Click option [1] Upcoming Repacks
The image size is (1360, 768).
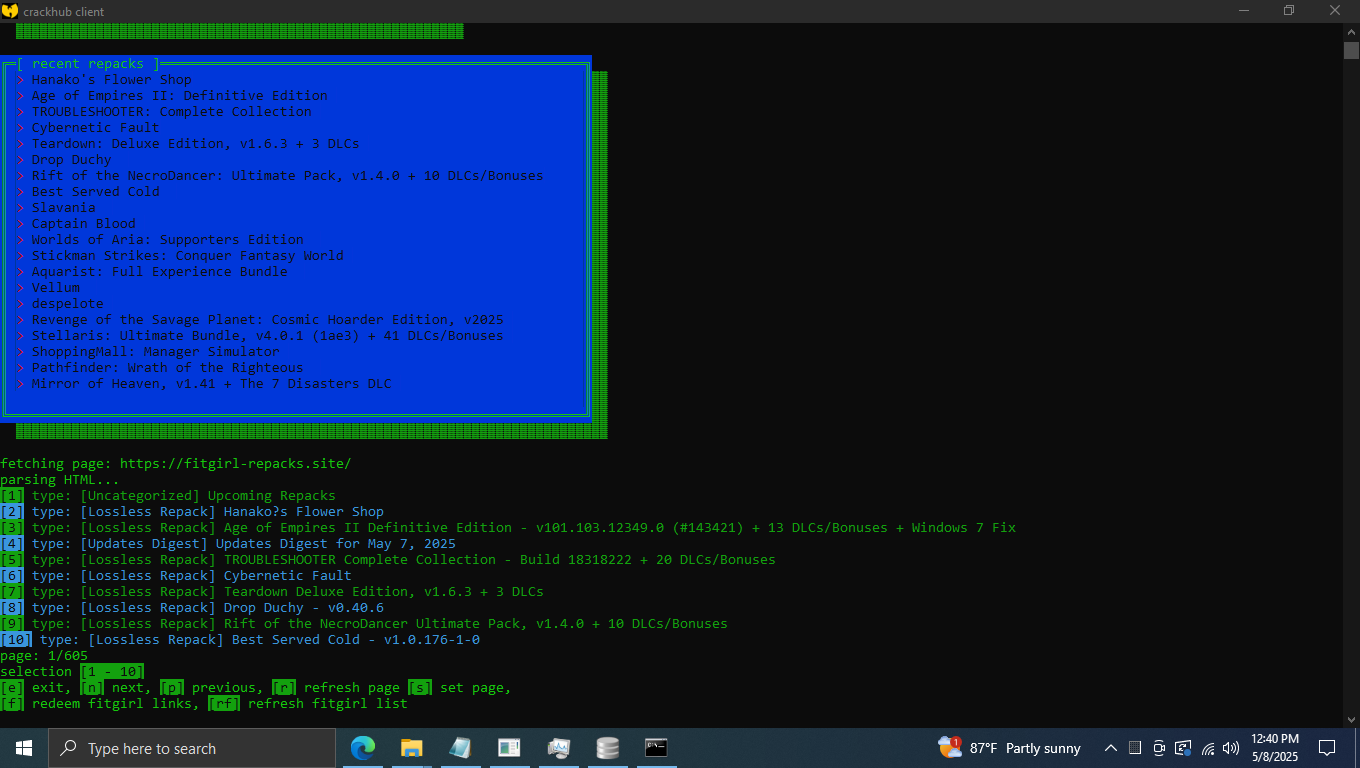[168, 495]
